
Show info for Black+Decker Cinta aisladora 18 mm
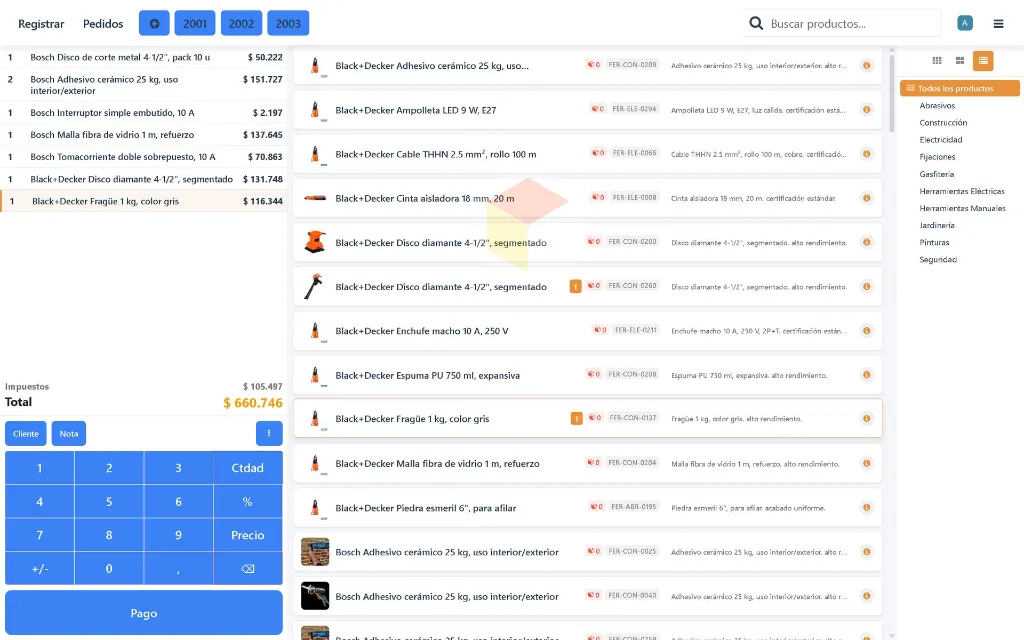coord(867,198)
